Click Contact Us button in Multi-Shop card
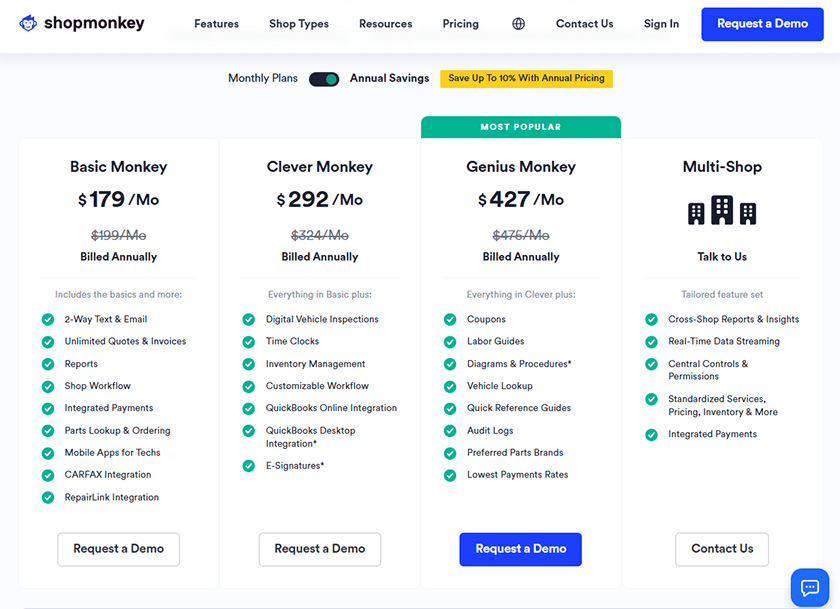Viewport: 840px width, 609px height. click(x=722, y=549)
